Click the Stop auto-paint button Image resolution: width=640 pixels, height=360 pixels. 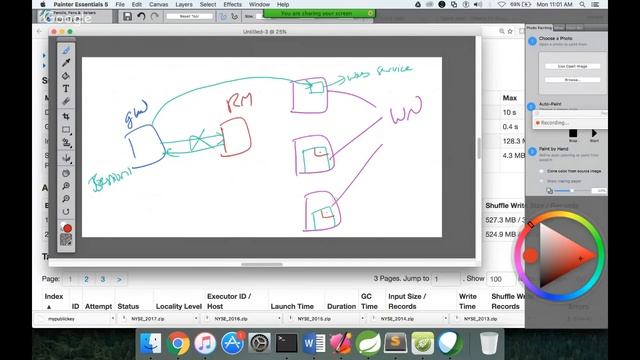573,134
